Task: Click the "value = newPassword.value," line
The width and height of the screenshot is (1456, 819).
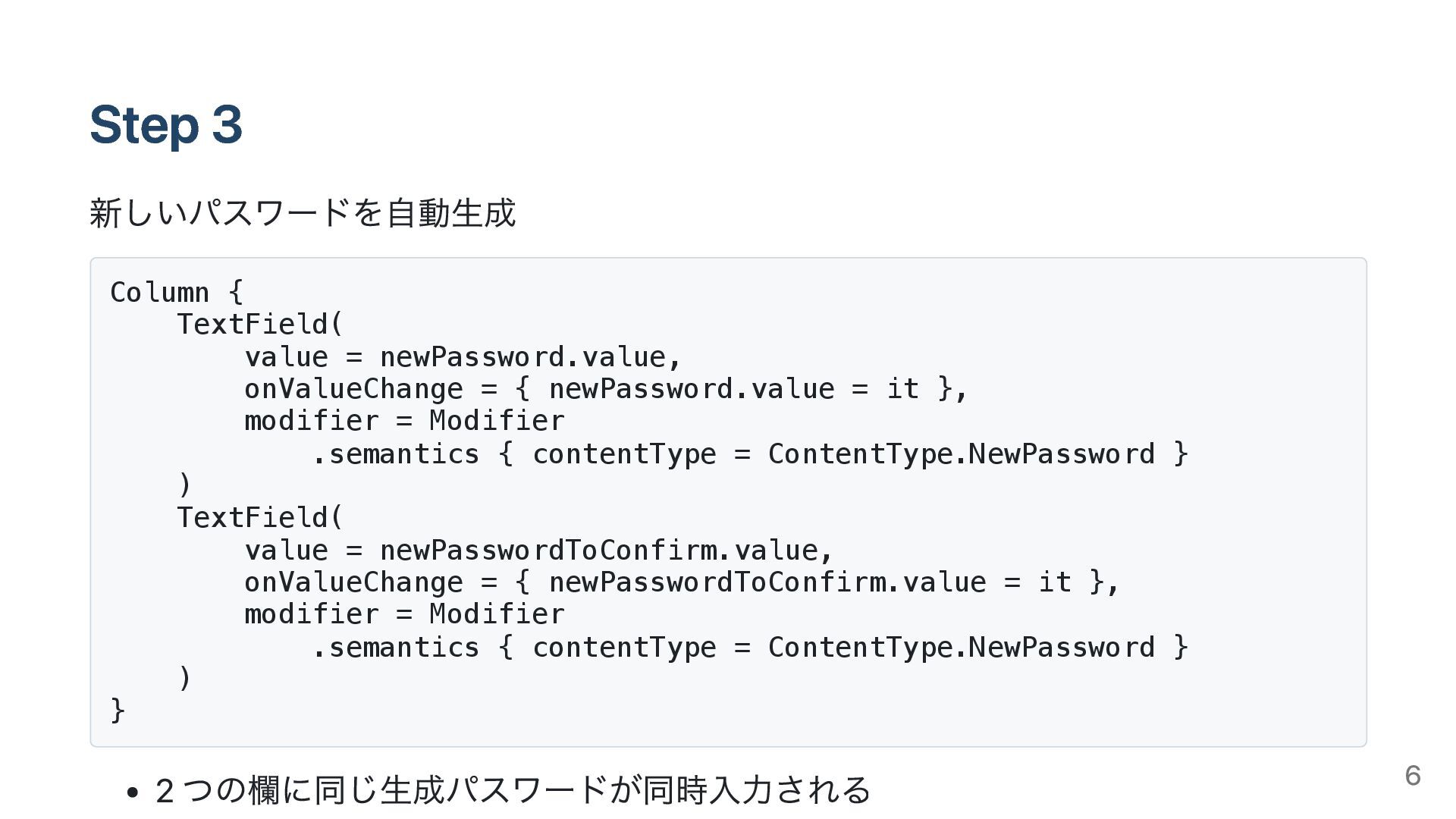Action: coord(463,357)
